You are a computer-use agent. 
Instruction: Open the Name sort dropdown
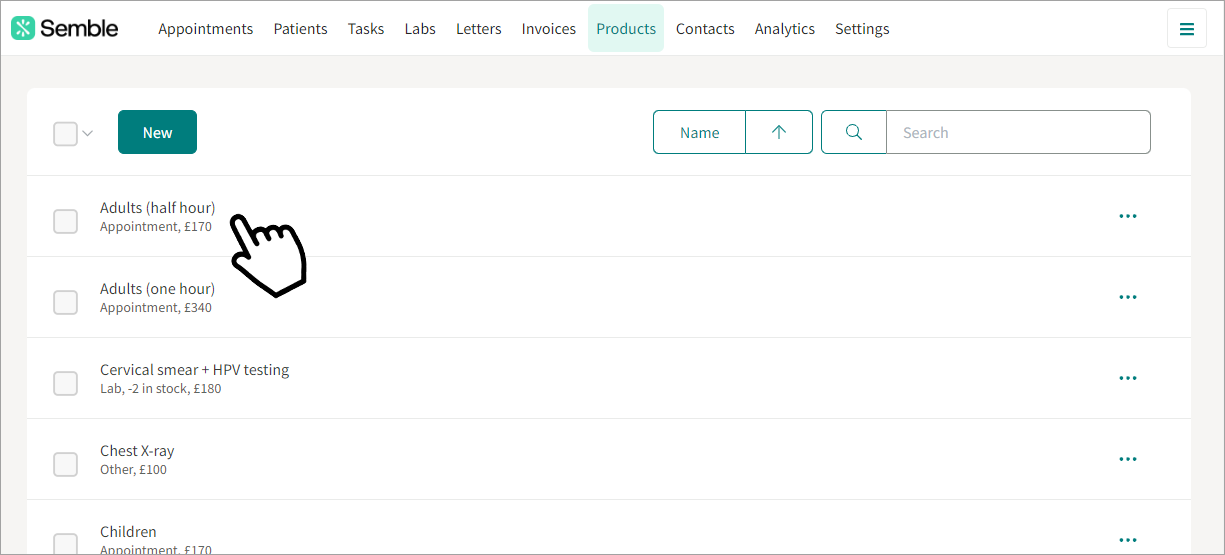(x=700, y=132)
